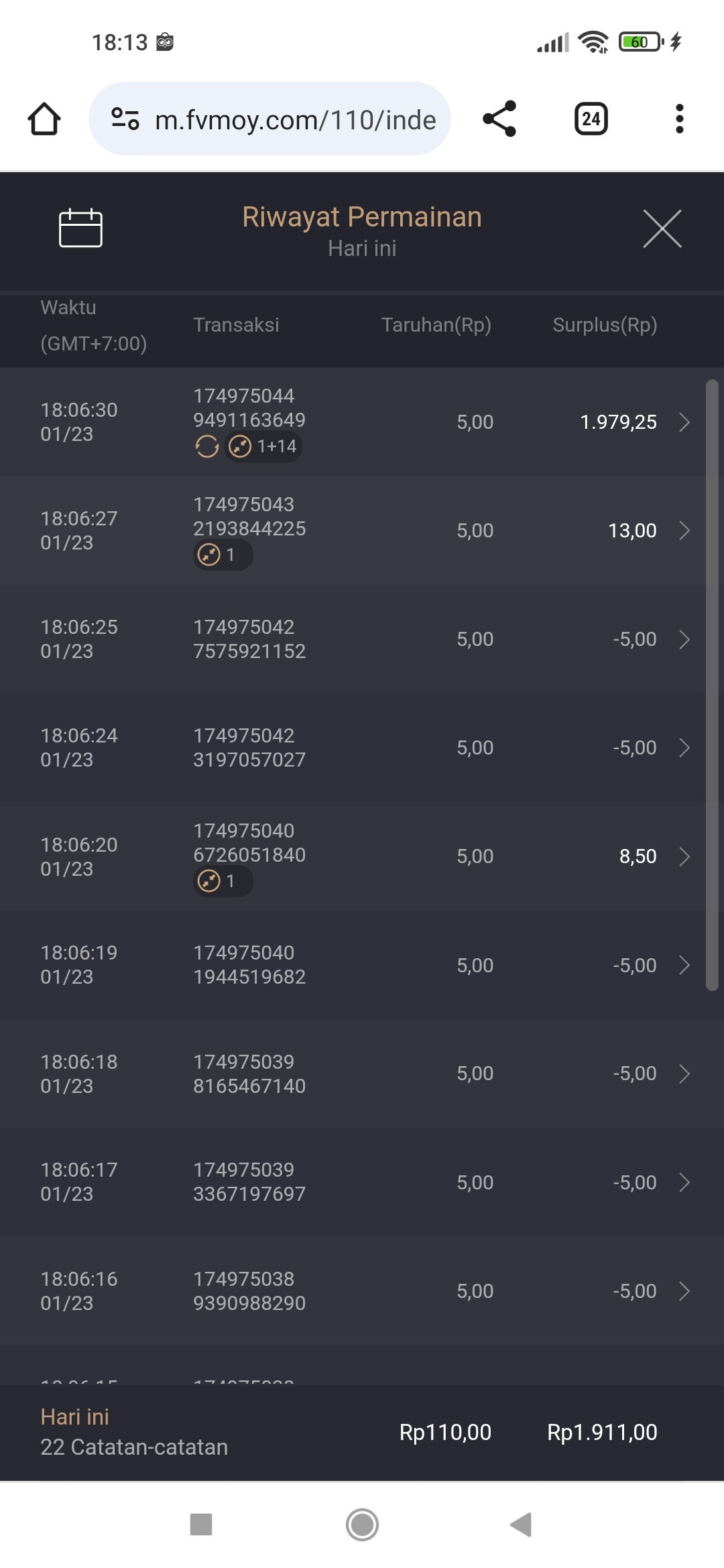The width and height of the screenshot is (724, 1568).
Task: Tap the site settings icon in address bar
Action: click(125, 119)
